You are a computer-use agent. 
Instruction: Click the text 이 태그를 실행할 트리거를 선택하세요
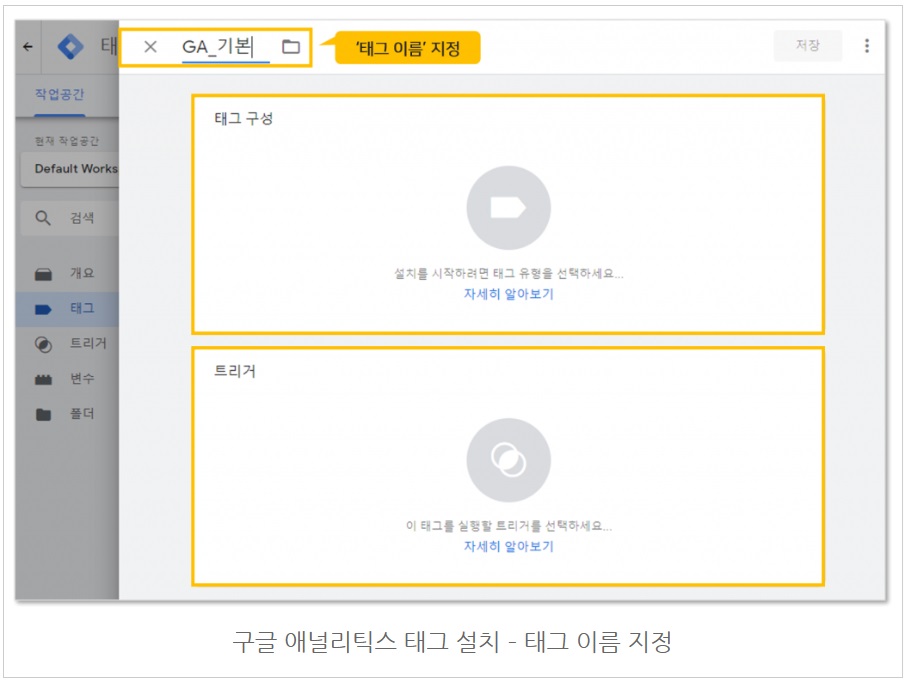508,526
